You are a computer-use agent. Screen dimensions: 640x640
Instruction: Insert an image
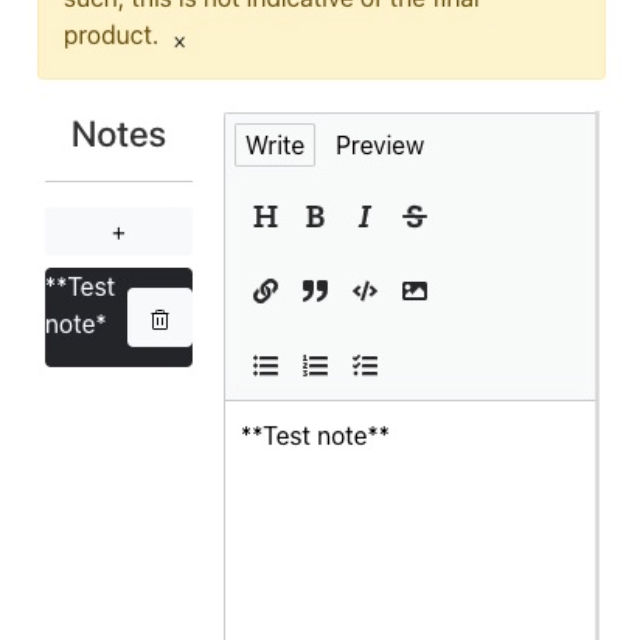(414, 291)
